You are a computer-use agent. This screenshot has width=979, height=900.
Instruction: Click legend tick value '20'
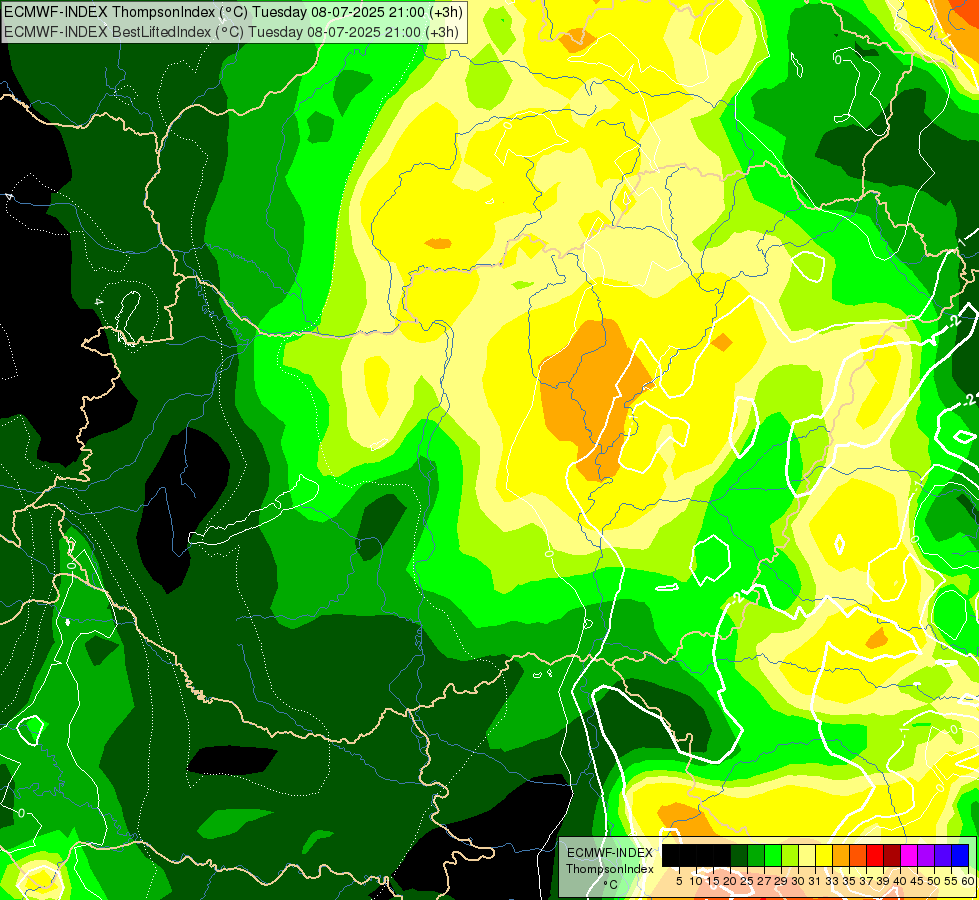730,881
